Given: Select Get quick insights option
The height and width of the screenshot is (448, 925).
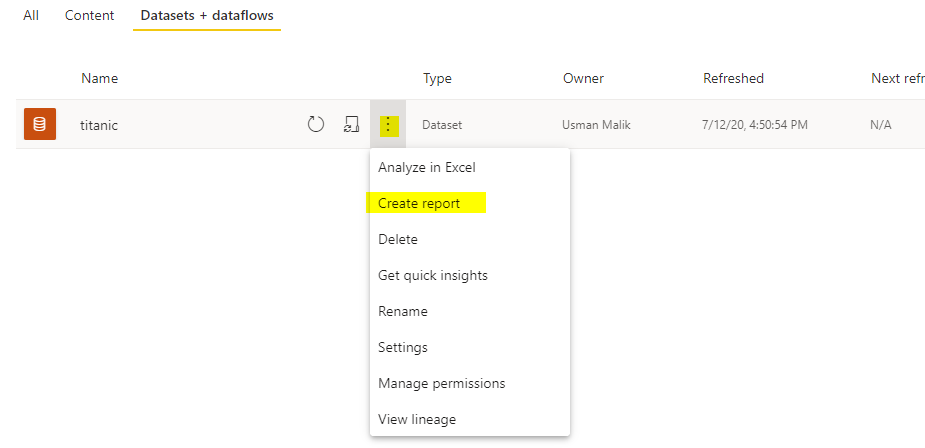Looking at the screenshot, I should (x=433, y=275).
